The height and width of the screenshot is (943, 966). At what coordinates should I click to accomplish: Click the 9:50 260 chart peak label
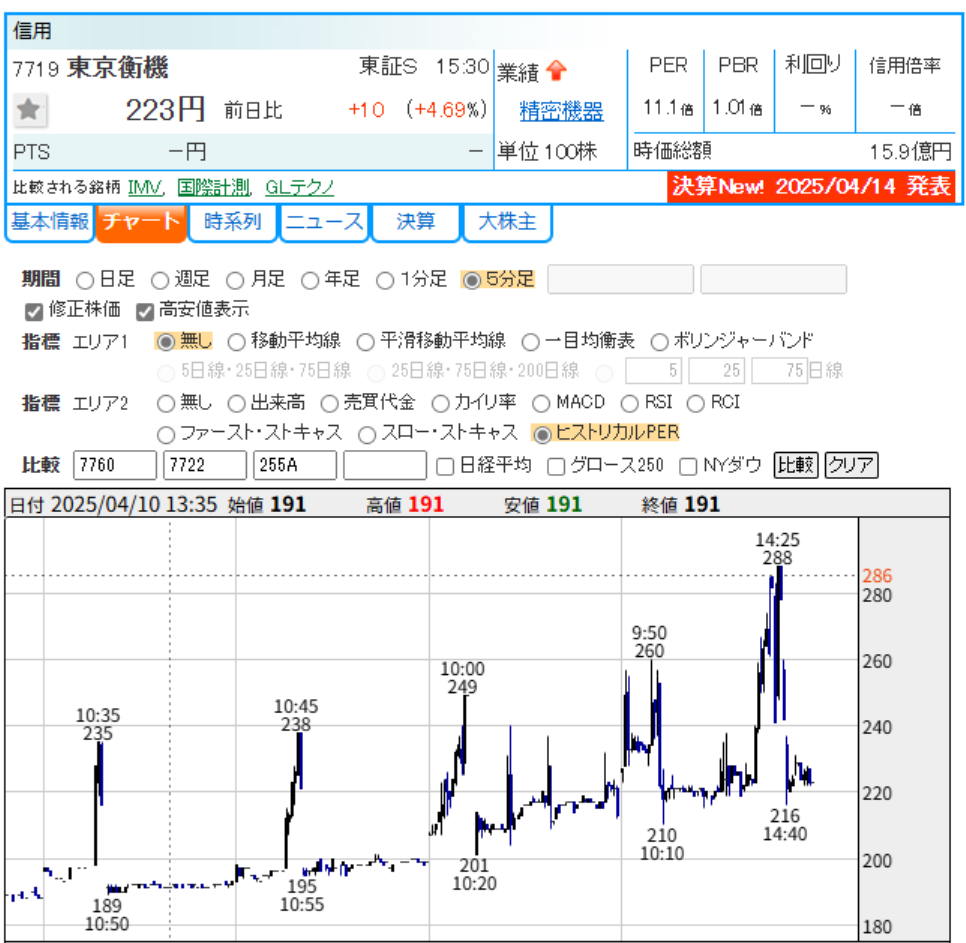(x=649, y=642)
